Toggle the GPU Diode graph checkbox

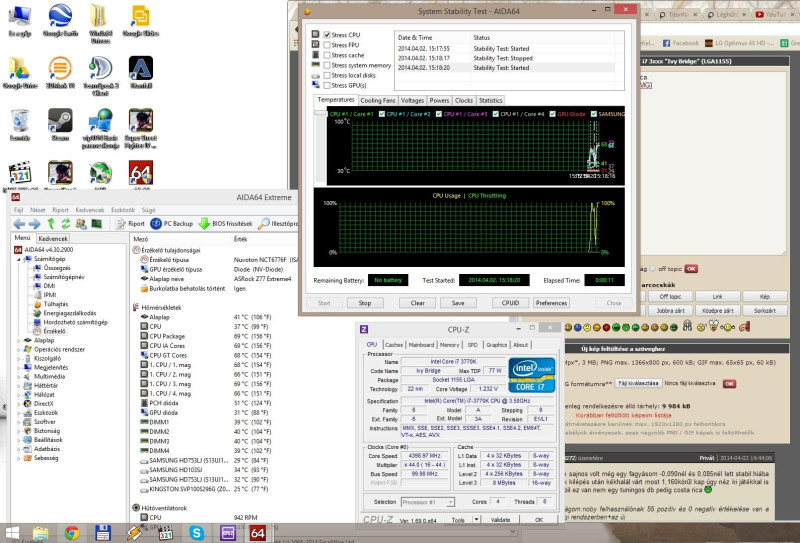pyautogui.click(x=553, y=114)
